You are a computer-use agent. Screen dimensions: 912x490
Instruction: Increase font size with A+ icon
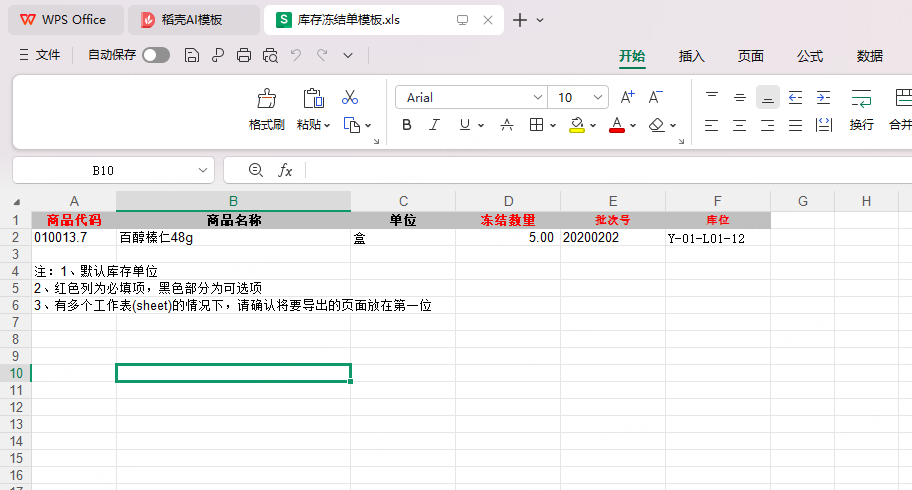click(627, 97)
